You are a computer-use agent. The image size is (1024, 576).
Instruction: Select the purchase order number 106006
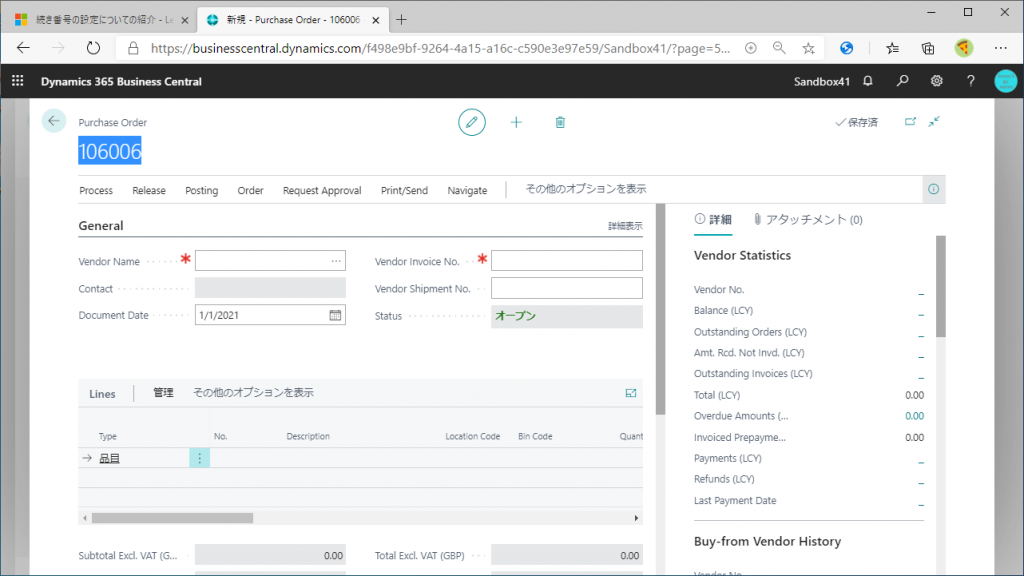(110, 151)
